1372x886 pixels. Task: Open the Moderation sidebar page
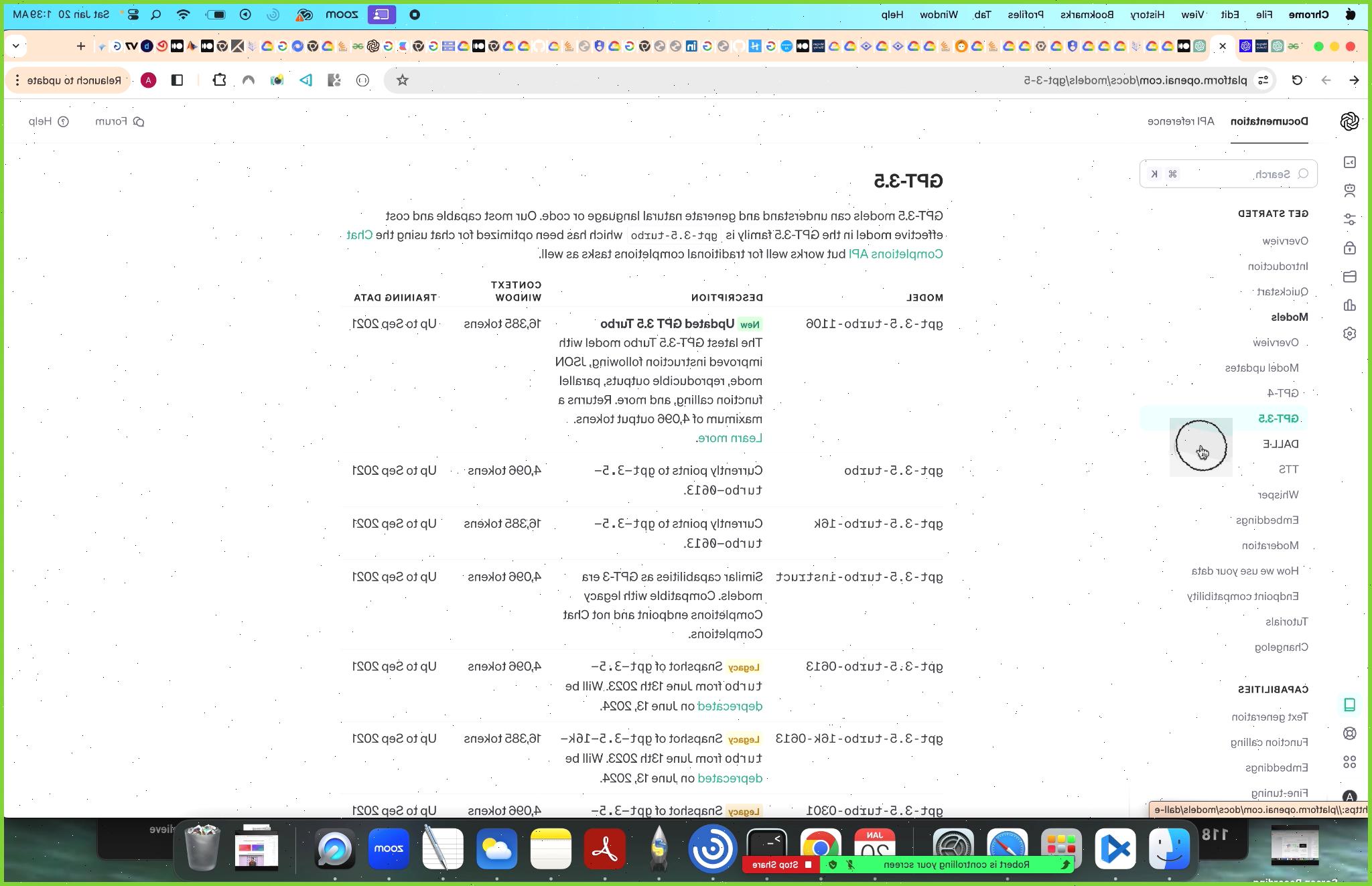click(x=1270, y=546)
